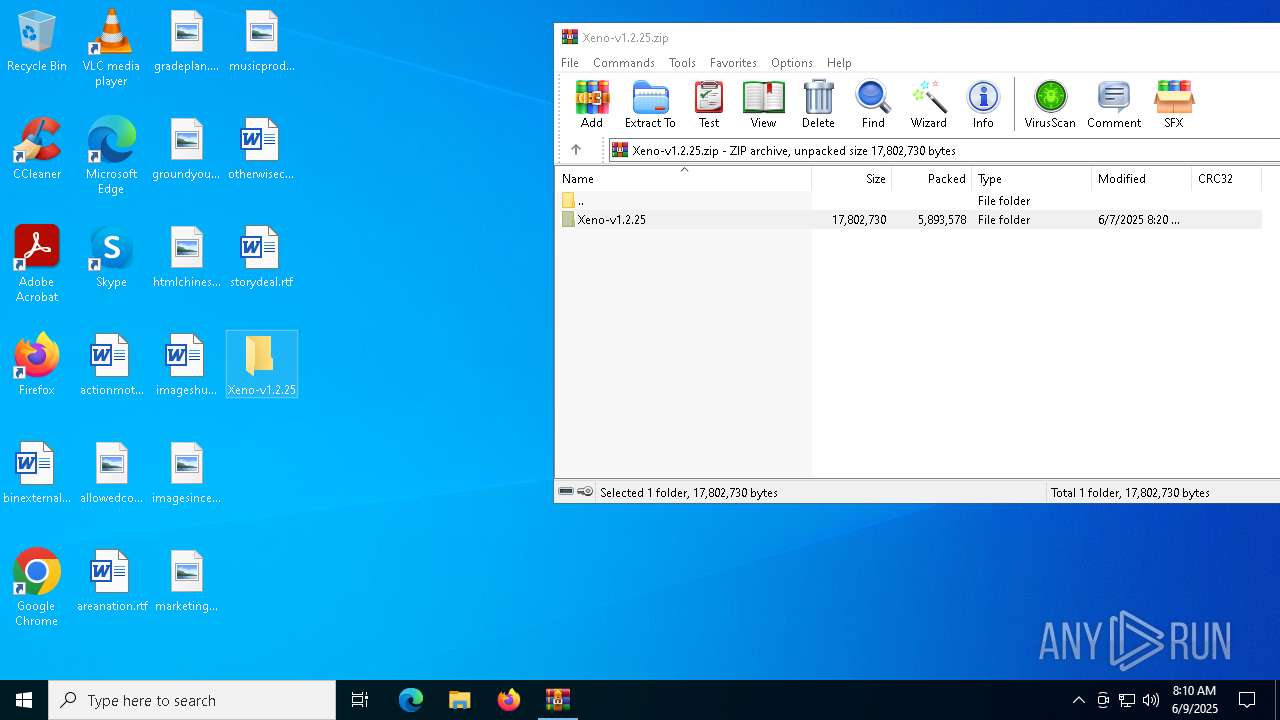Run Test on the archive
Screen dimensions: 1280x720
708,104
